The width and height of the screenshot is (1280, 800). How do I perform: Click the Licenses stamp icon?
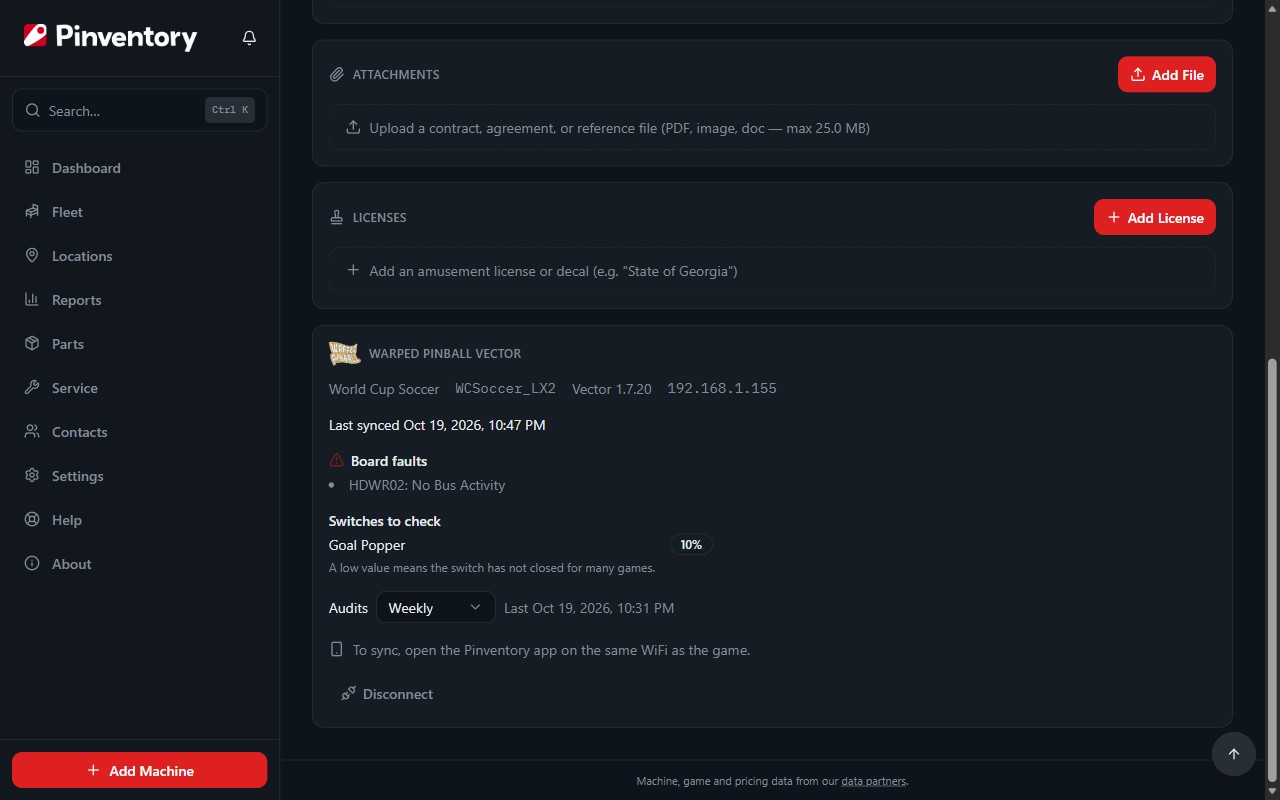tap(337, 218)
